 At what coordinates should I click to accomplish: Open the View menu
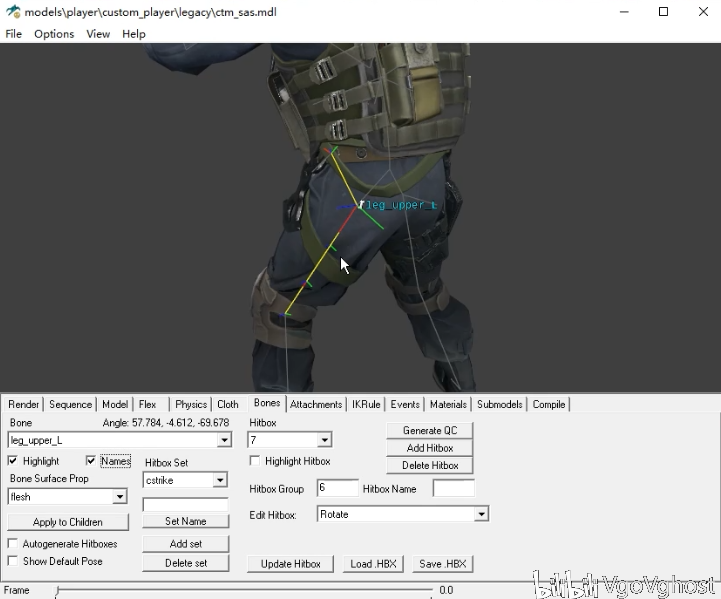(x=98, y=34)
